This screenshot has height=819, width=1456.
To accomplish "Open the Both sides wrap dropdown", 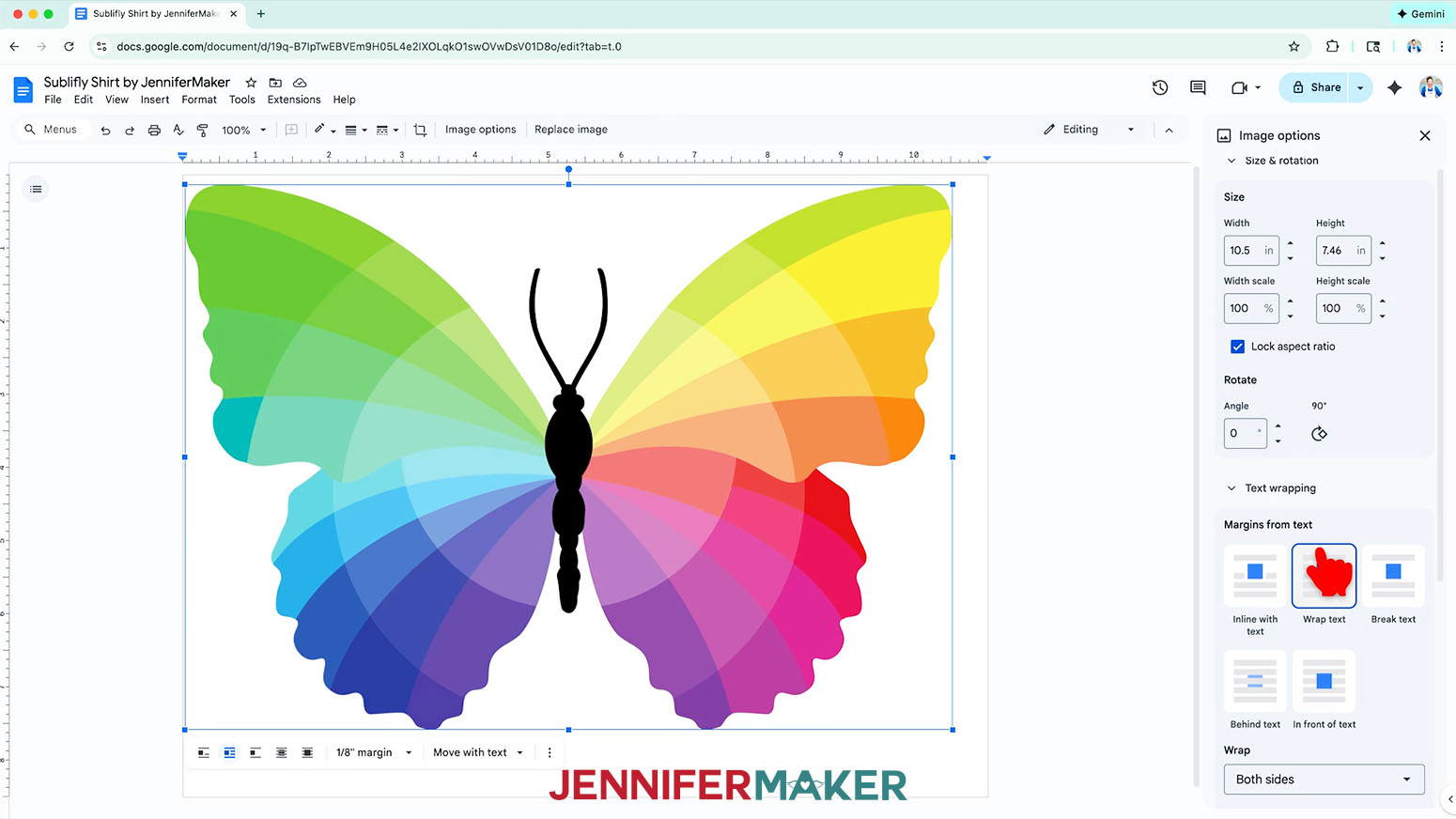I will coord(1324,780).
